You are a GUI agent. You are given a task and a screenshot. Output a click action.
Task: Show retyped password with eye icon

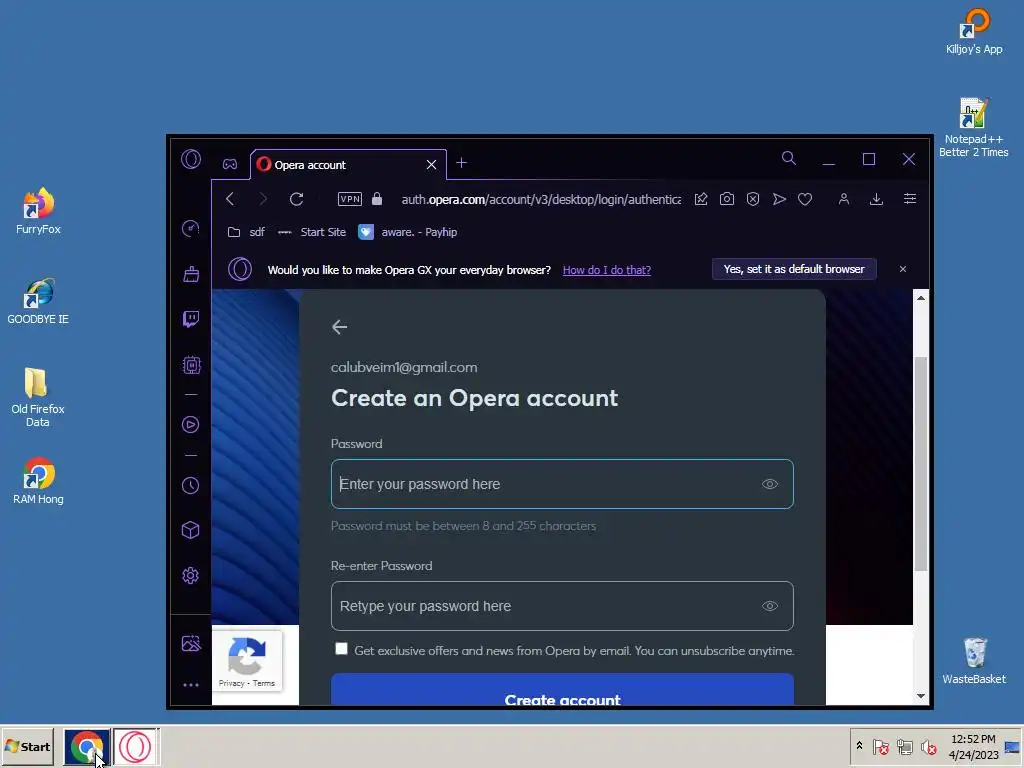point(770,606)
